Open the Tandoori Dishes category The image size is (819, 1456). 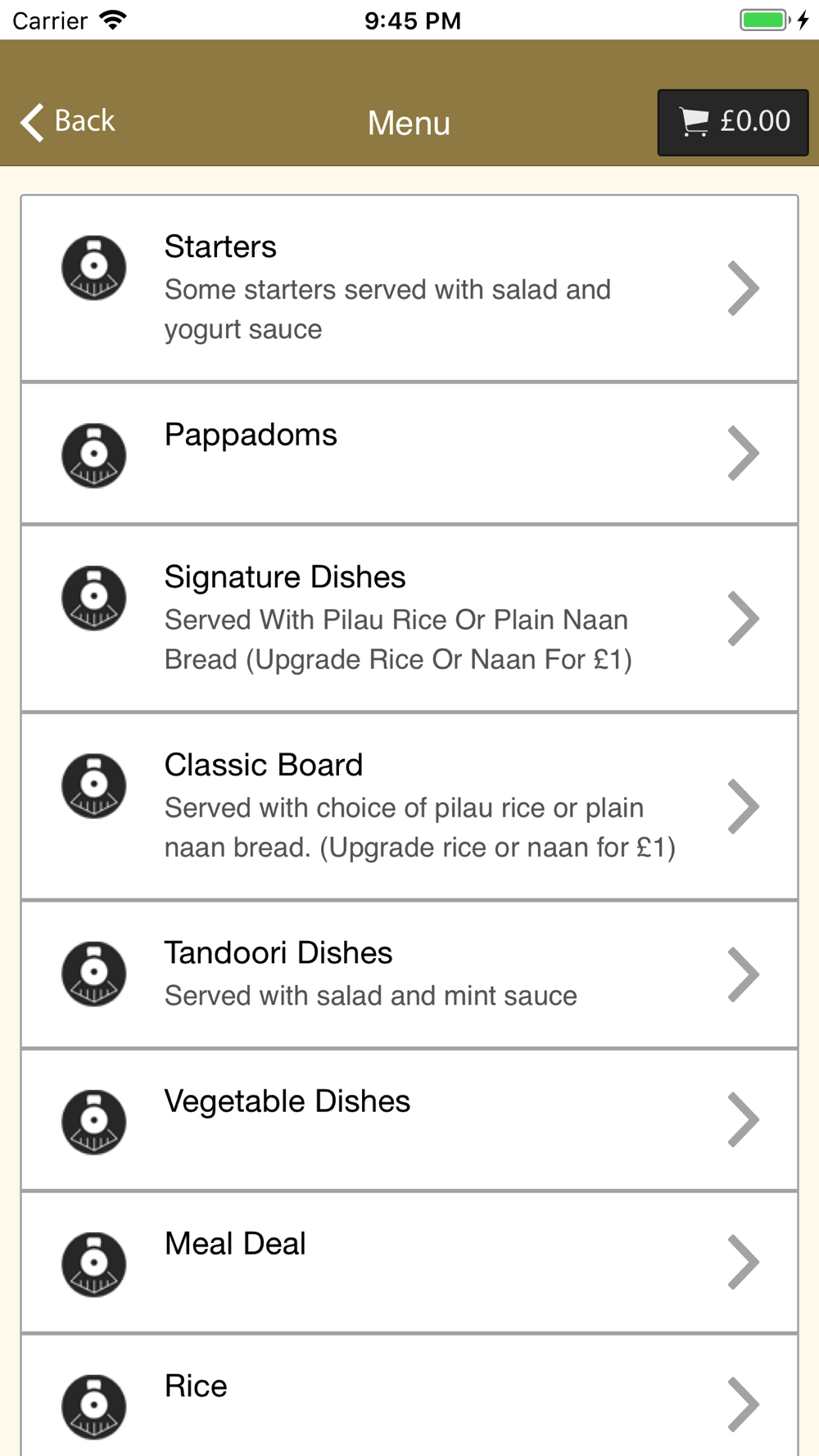click(x=409, y=974)
